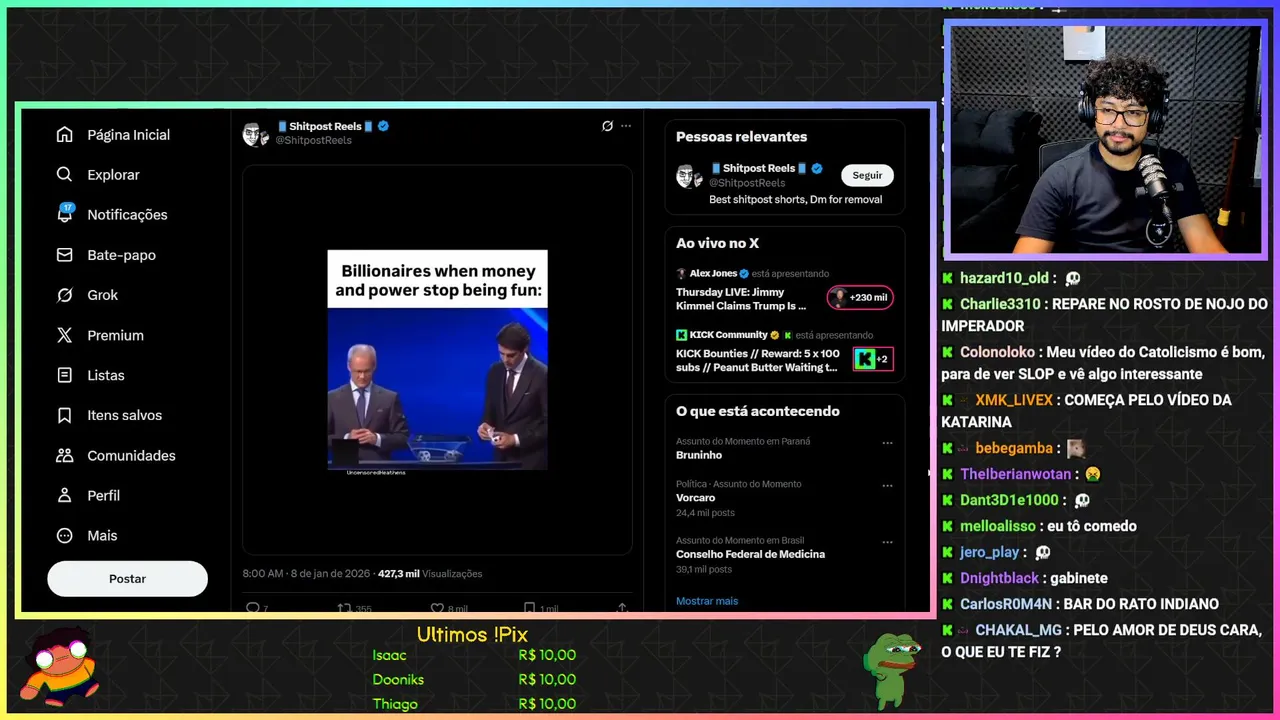The height and width of the screenshot is (720, 1280).
Task: Click the post's reply comment icon
Action: pyautogui.click(x=252, y=607)
